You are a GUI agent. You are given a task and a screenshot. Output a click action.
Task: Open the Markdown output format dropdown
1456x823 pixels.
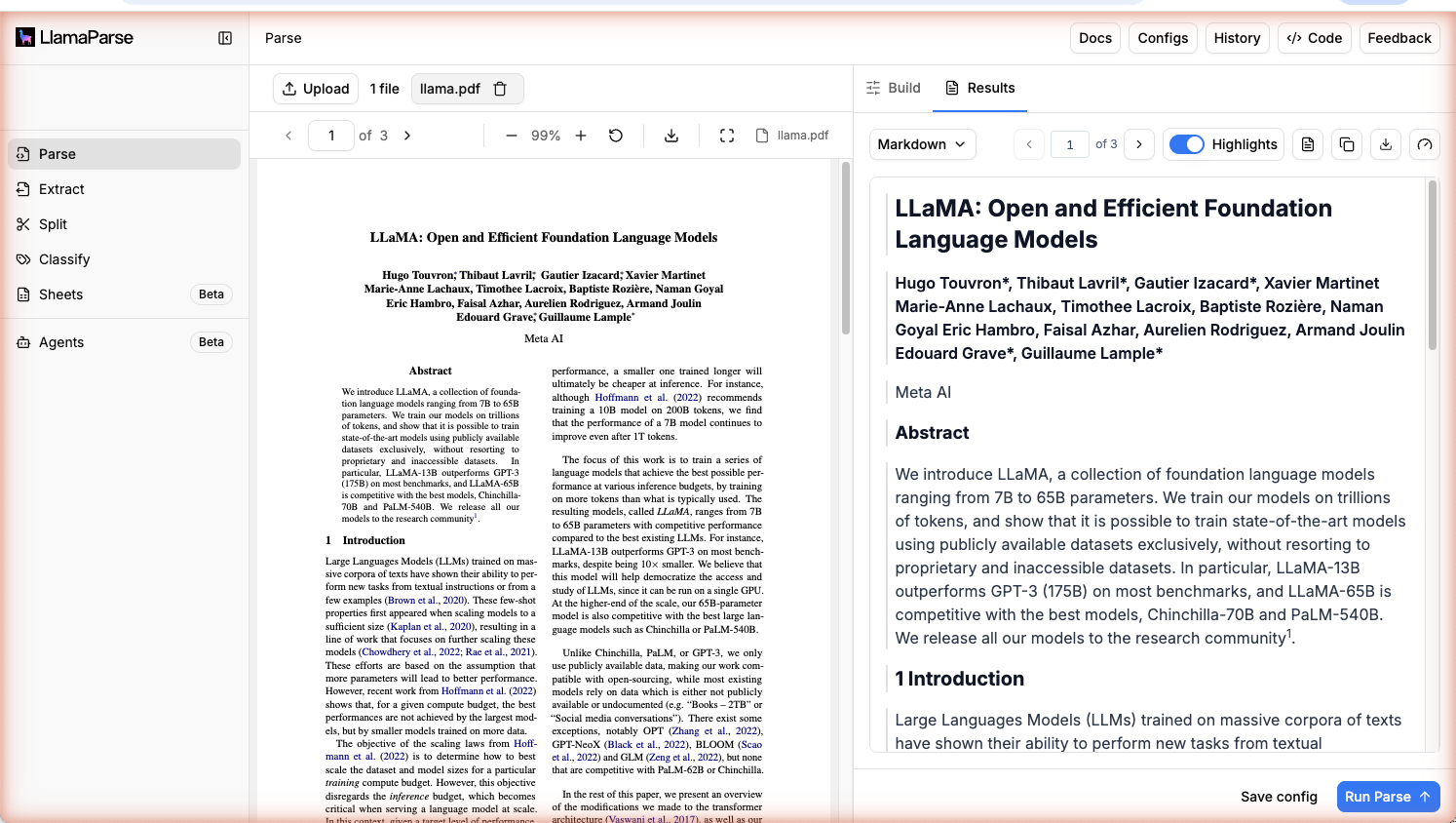[x=921, y=143]
